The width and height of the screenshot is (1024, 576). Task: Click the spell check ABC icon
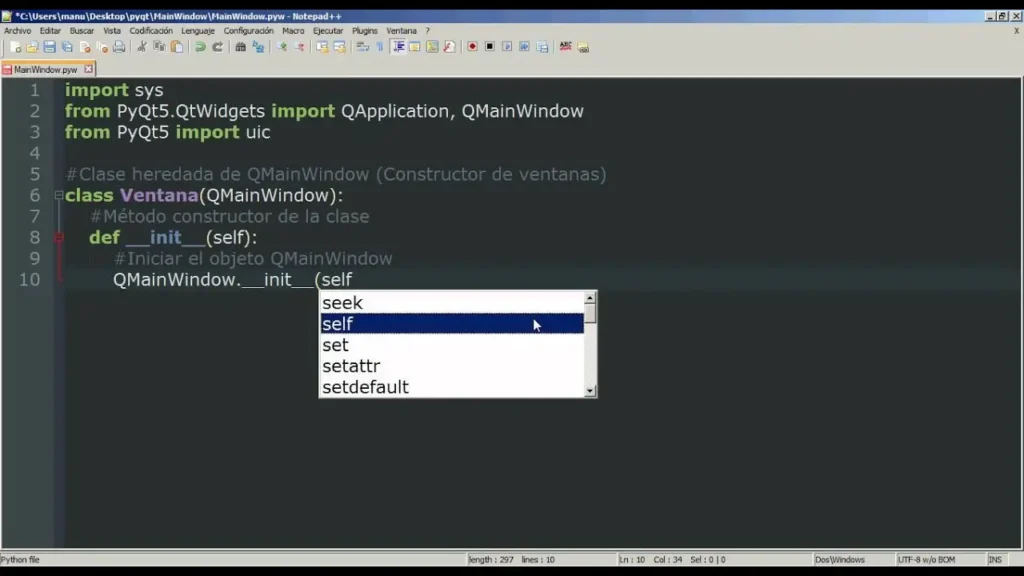pyautogui.click(x=566, y=47)
